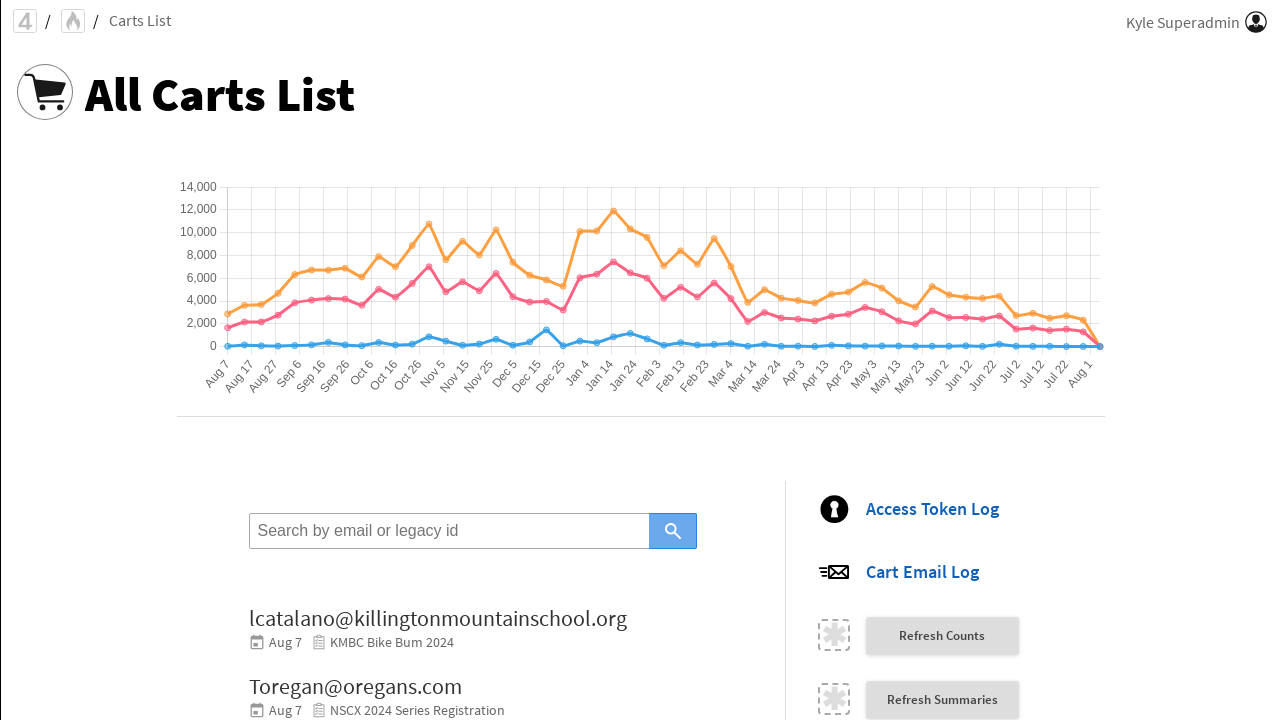Click the shopping cart header icon
Viewport: 1280px width, 720px height.
[45, 92]
